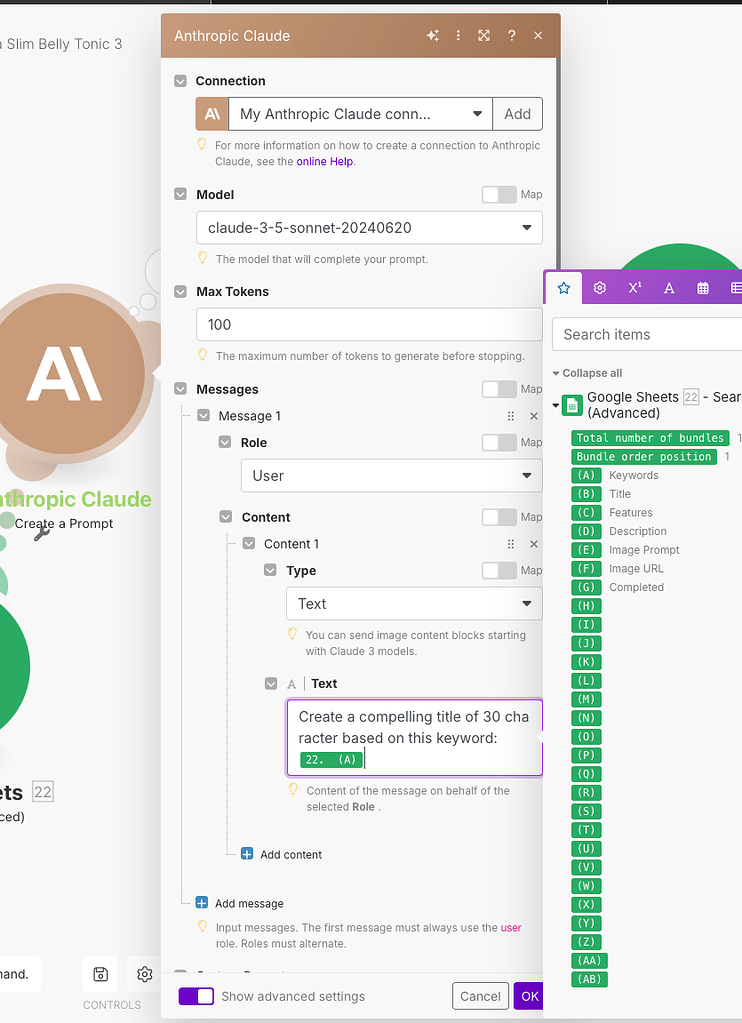This screenshot has width=742, height=1023.
Task: Click the Google Sheets module icon in the mapping panel
Action: (572, 405)
